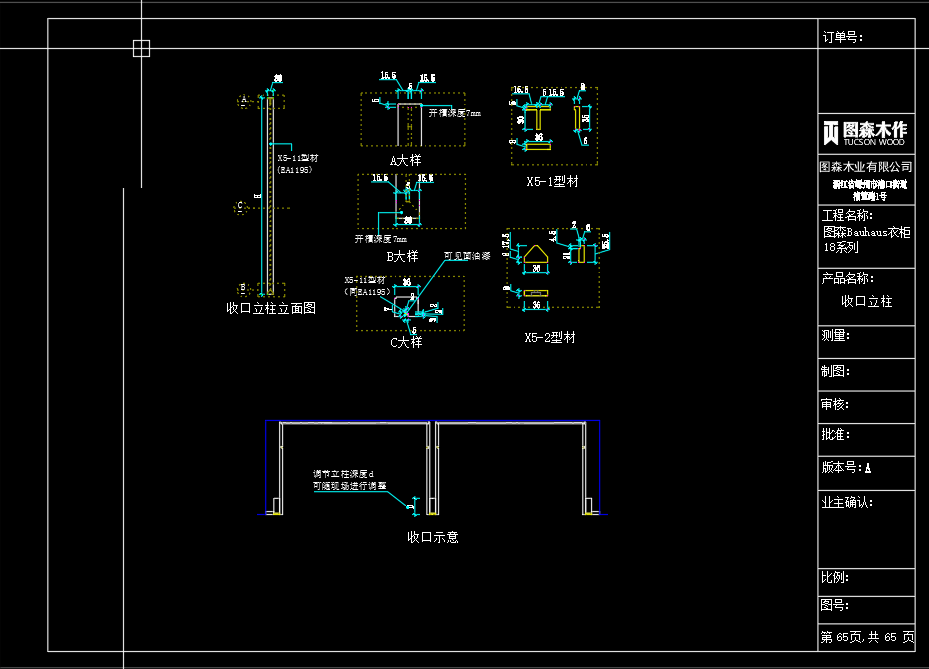This screenshot has width=929, height=669.
Task: Select the X5-2型材 caption text
Action: coord(550,338)
